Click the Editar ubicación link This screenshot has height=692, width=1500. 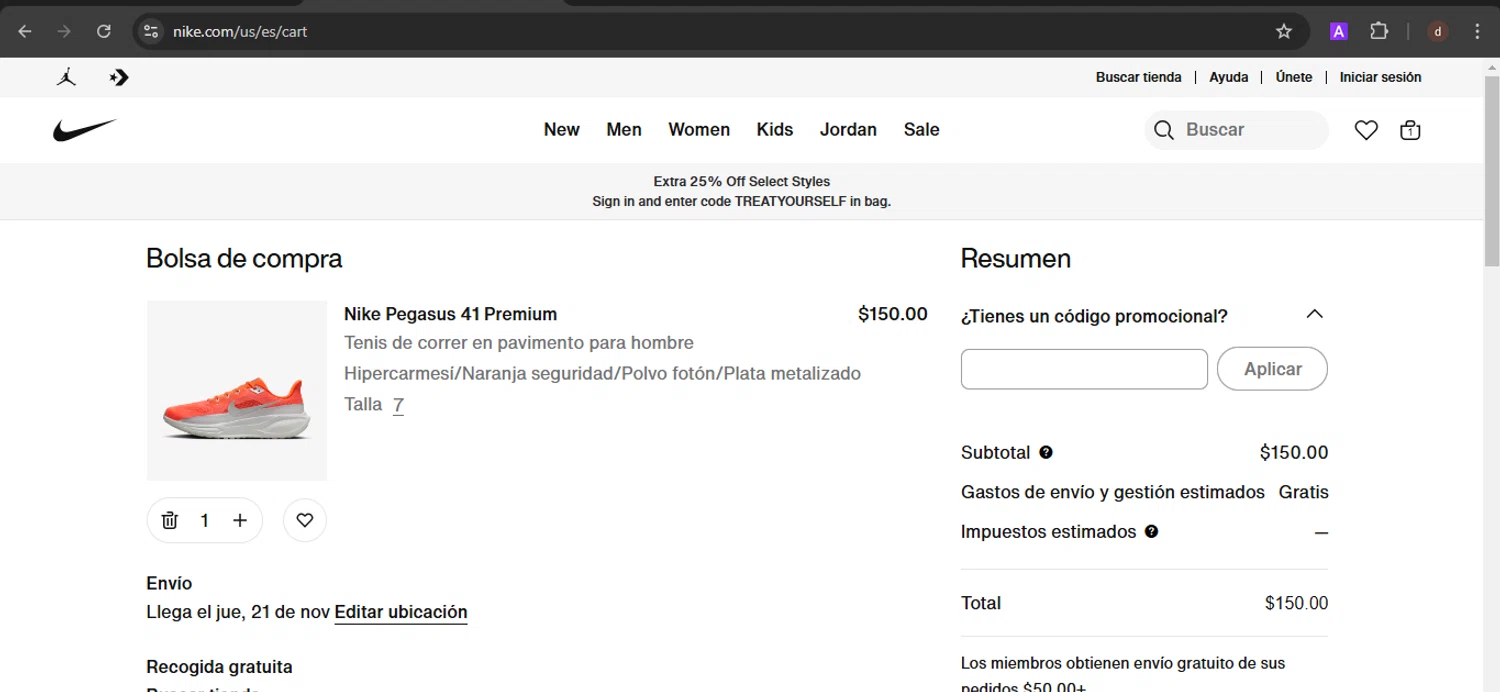401,612
